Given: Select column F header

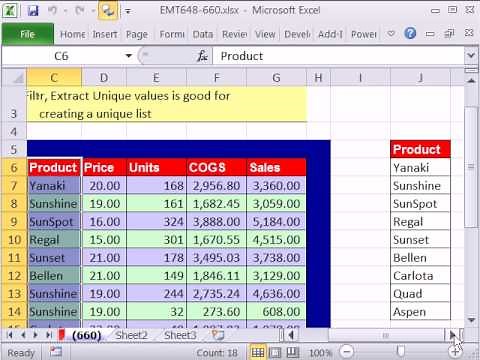Looking at the screenshot, I should click(x=216, y=78).
